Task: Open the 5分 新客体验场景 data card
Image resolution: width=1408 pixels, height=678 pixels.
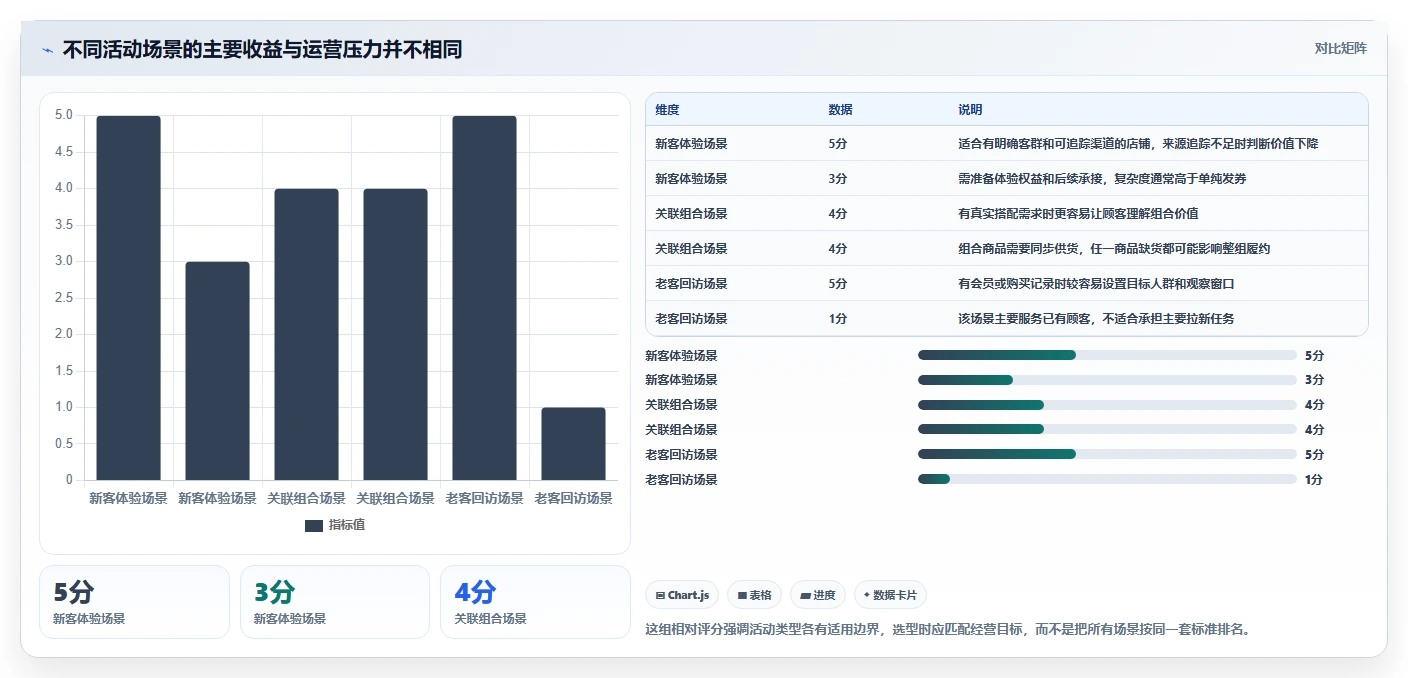Action: pos(134,602)
